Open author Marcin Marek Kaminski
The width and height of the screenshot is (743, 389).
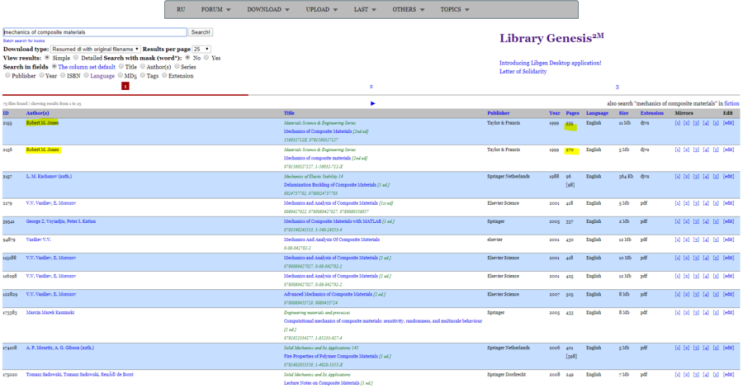50,313
